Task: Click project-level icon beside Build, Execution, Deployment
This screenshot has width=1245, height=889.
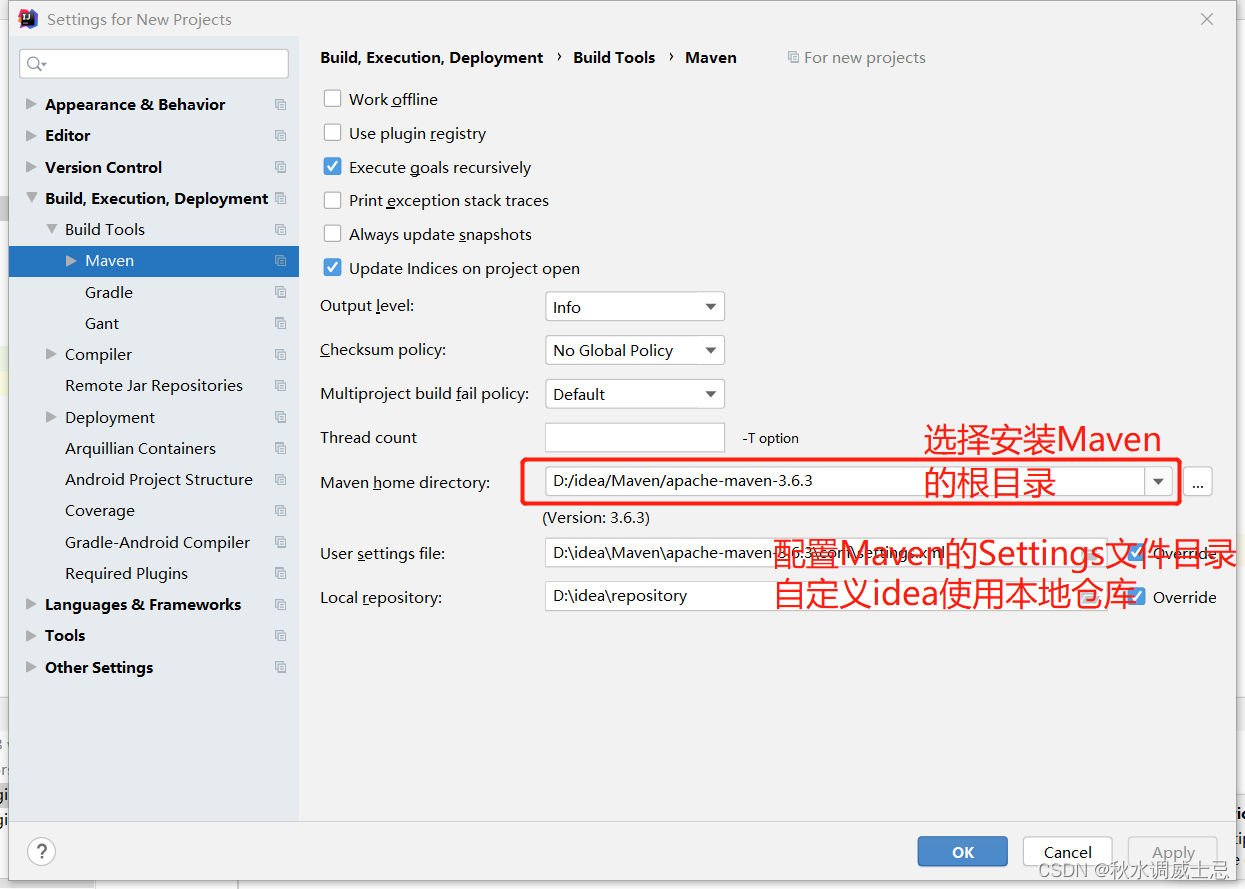Action: tap(280, 198)
